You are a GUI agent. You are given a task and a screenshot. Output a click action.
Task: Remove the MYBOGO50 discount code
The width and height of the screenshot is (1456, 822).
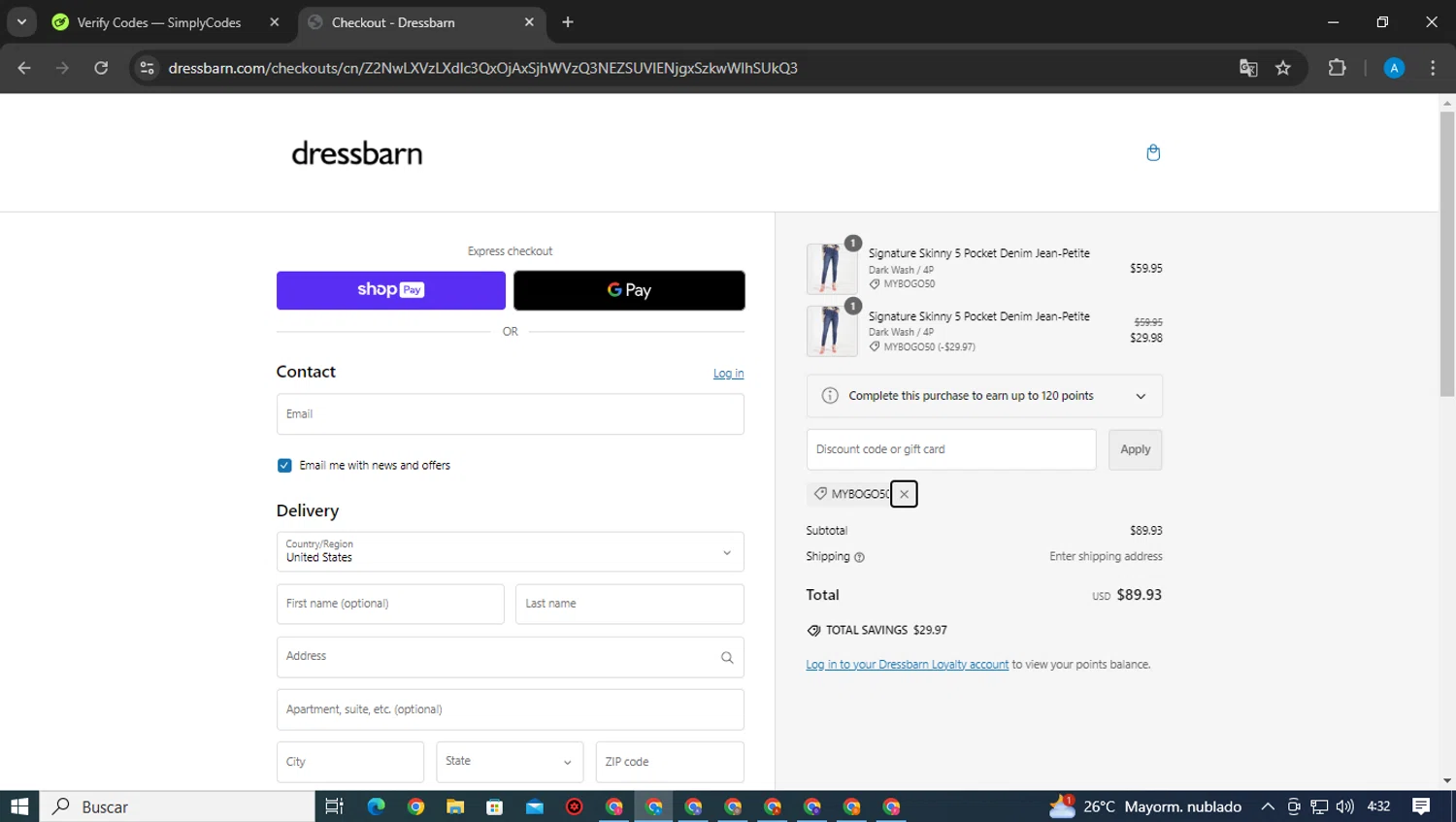point(904,494)
